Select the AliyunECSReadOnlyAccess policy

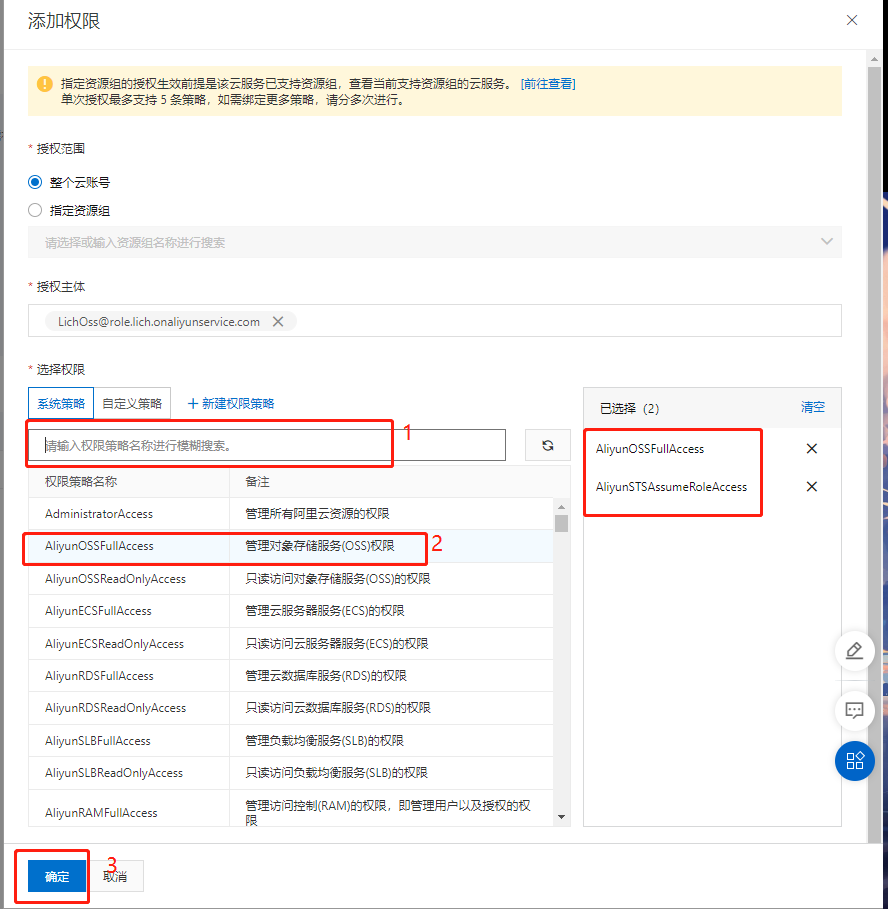[290, 643]
